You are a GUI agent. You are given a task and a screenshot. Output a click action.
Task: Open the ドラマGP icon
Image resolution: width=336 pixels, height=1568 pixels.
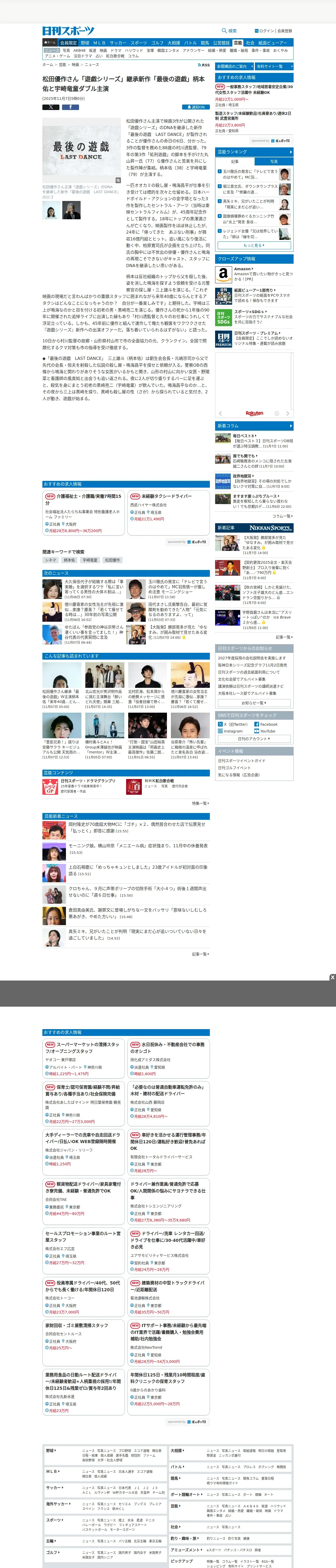pyautogui.click(x=50, y=787)
